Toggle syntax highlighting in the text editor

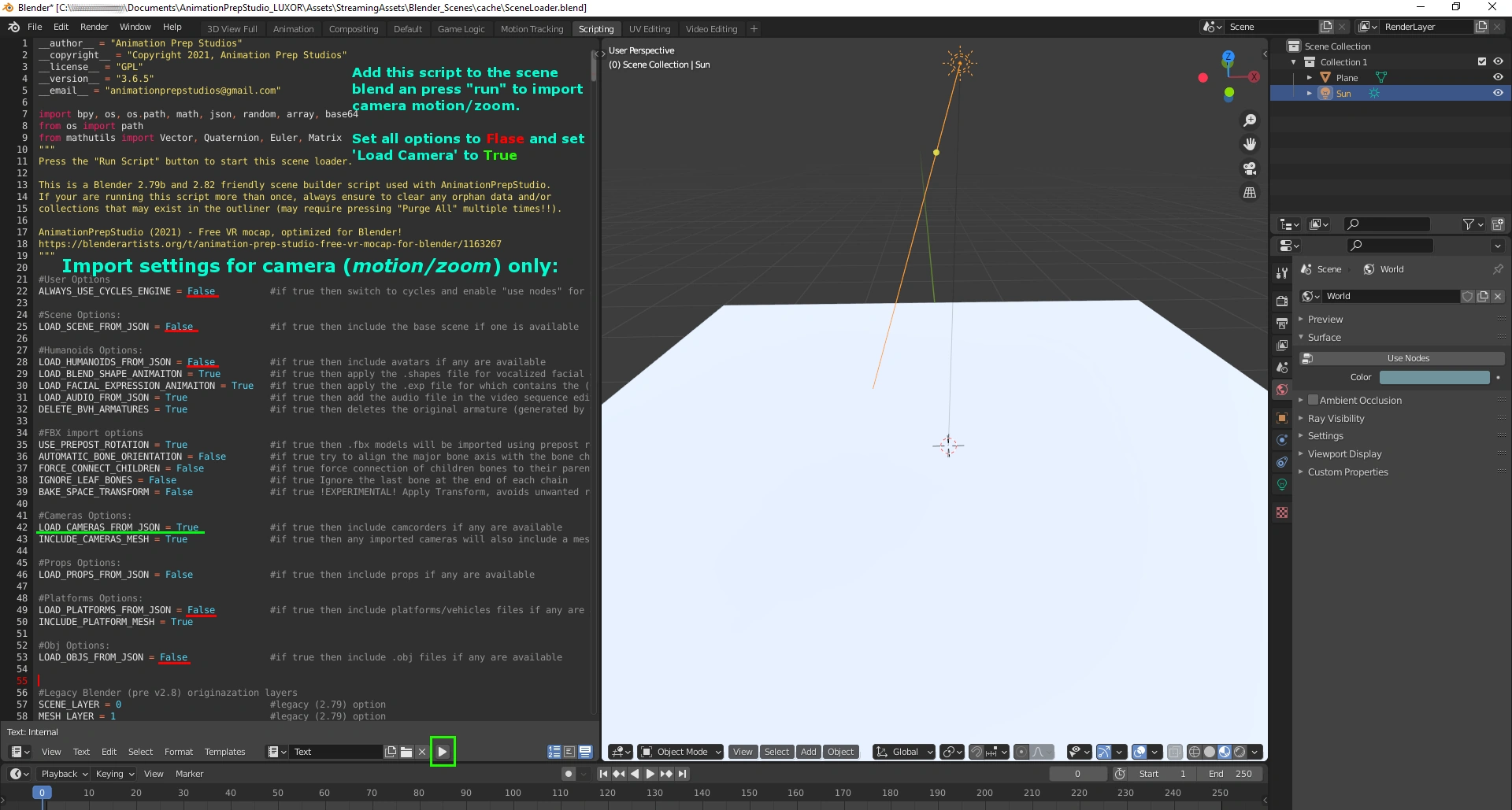(585, 752)
